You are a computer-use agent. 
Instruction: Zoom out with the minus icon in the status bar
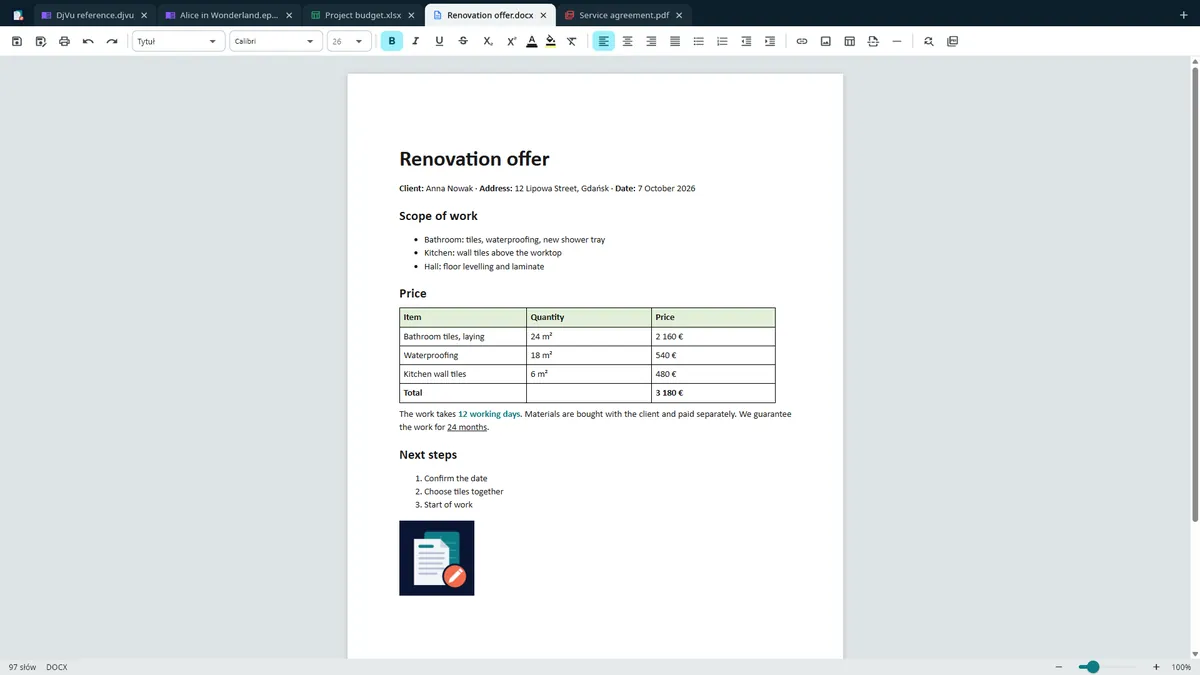pyautogui.click(x=1059, y=667)
